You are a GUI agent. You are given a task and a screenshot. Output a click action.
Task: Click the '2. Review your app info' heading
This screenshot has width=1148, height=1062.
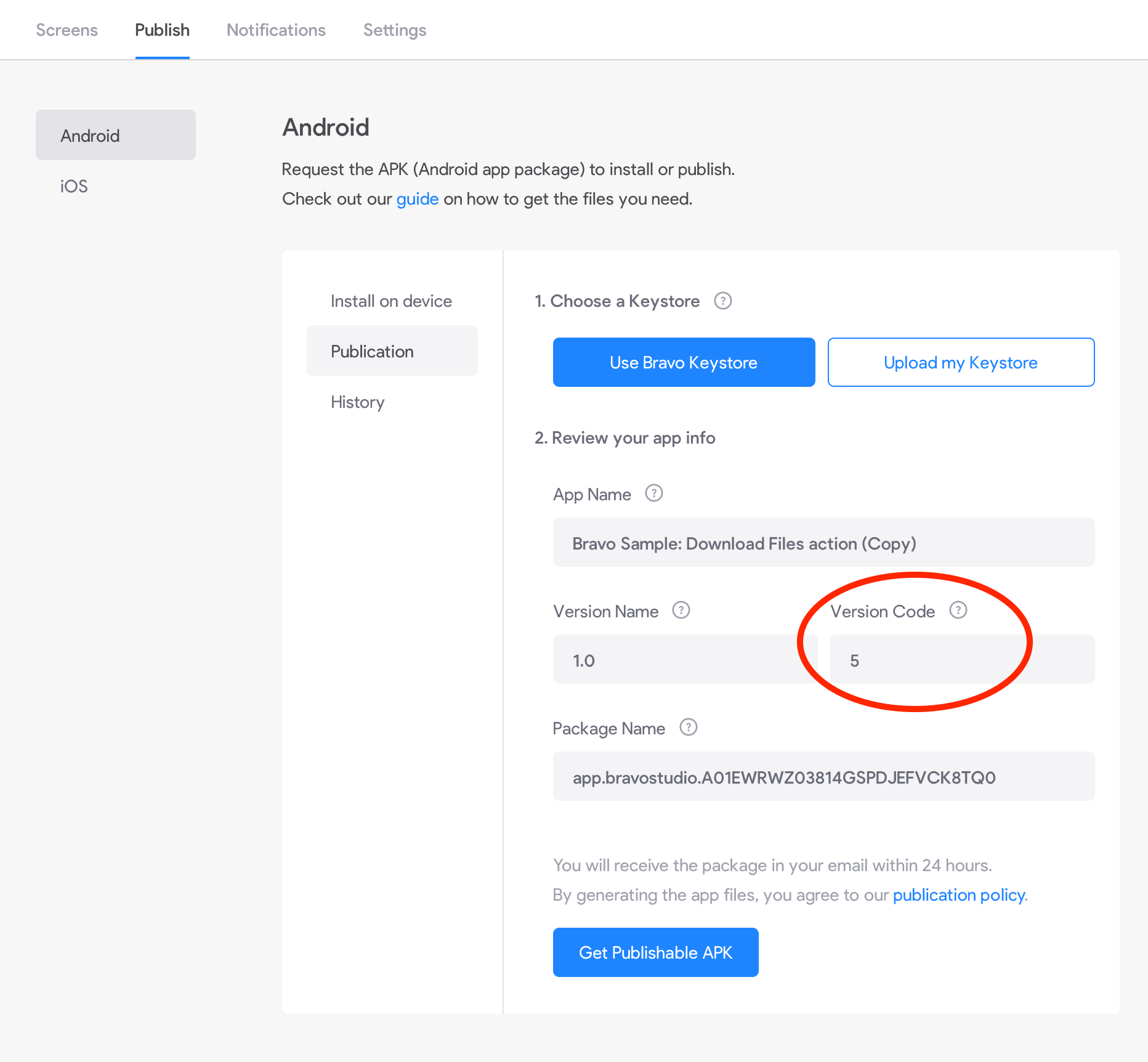[625, 438]
